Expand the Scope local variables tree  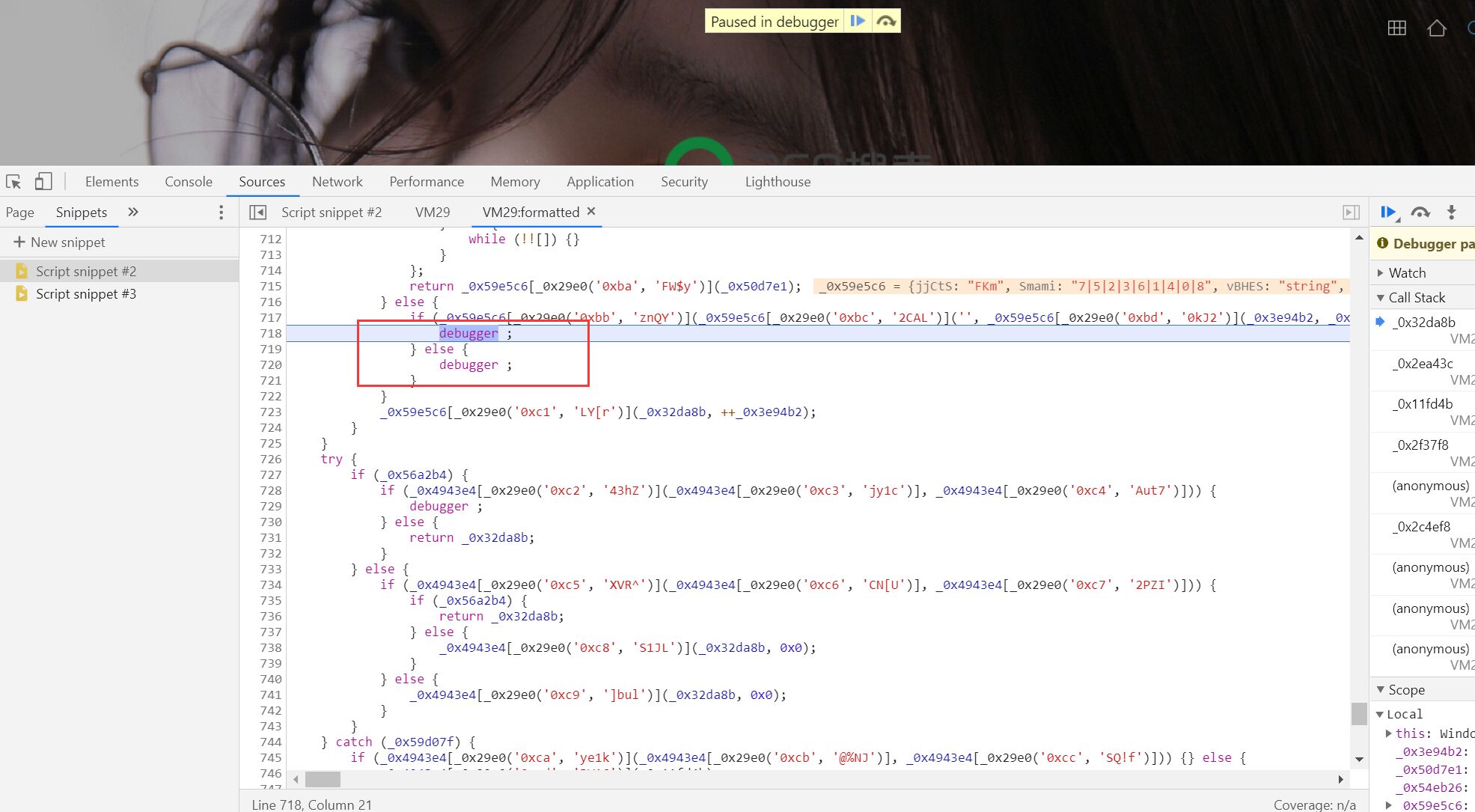coord(1384,714)
